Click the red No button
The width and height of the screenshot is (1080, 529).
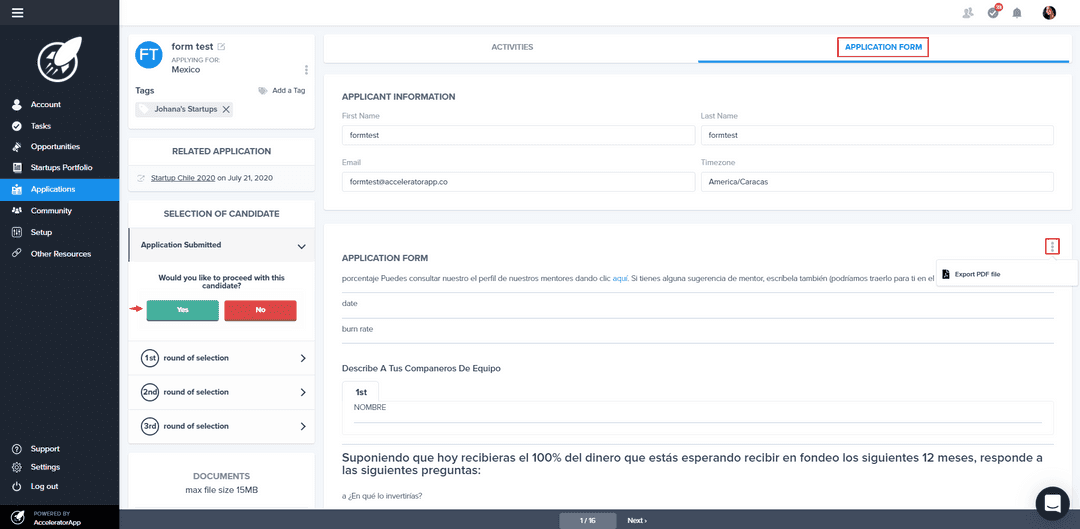pos(260,310)
